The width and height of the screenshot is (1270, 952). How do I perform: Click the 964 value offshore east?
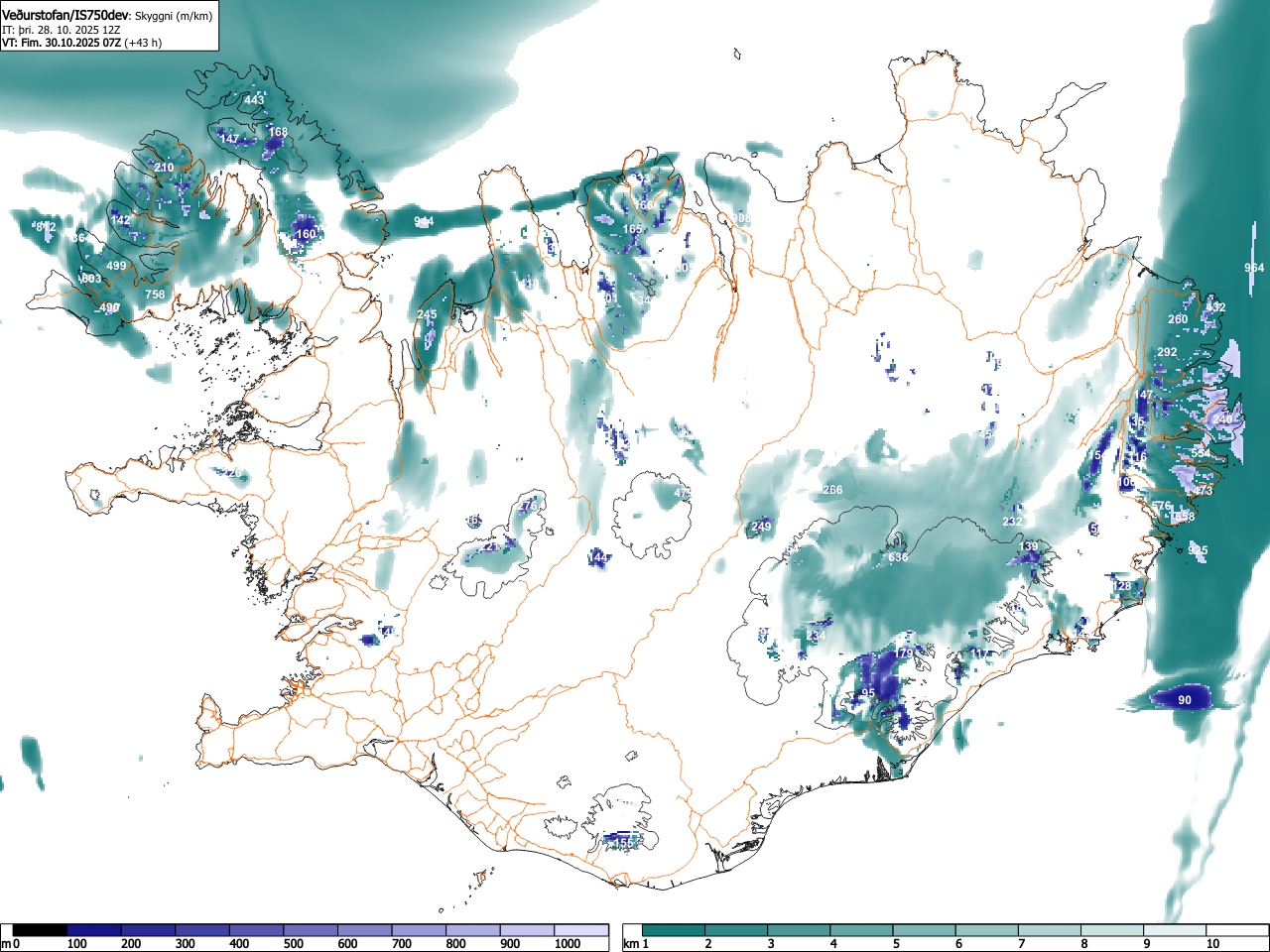[x=1254, y=268]
